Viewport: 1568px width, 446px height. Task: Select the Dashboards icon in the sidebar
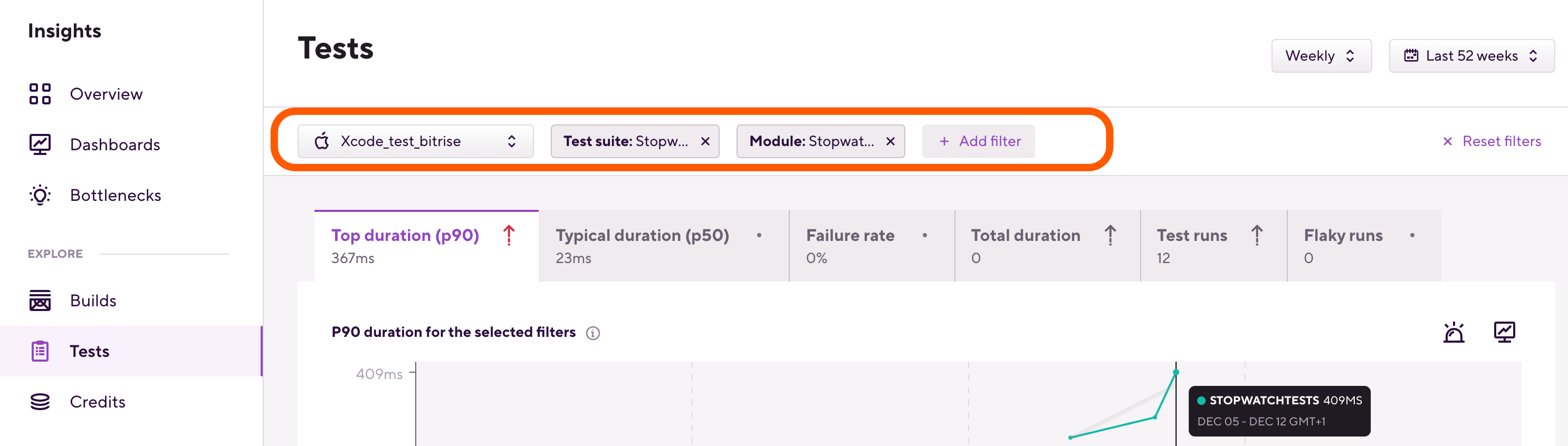point(40,144)
